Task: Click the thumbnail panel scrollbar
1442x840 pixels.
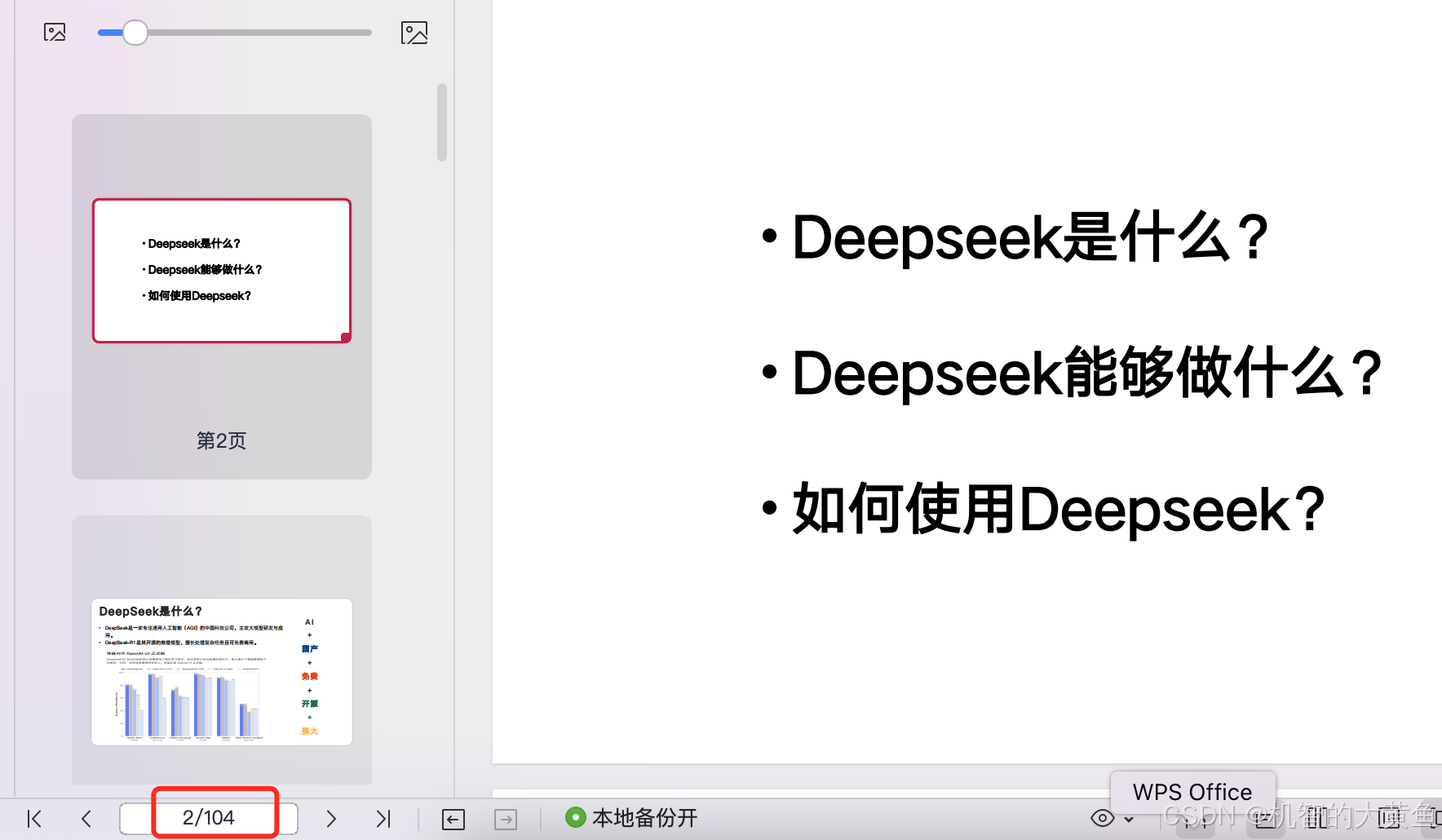Action: (x=442, y=122)
